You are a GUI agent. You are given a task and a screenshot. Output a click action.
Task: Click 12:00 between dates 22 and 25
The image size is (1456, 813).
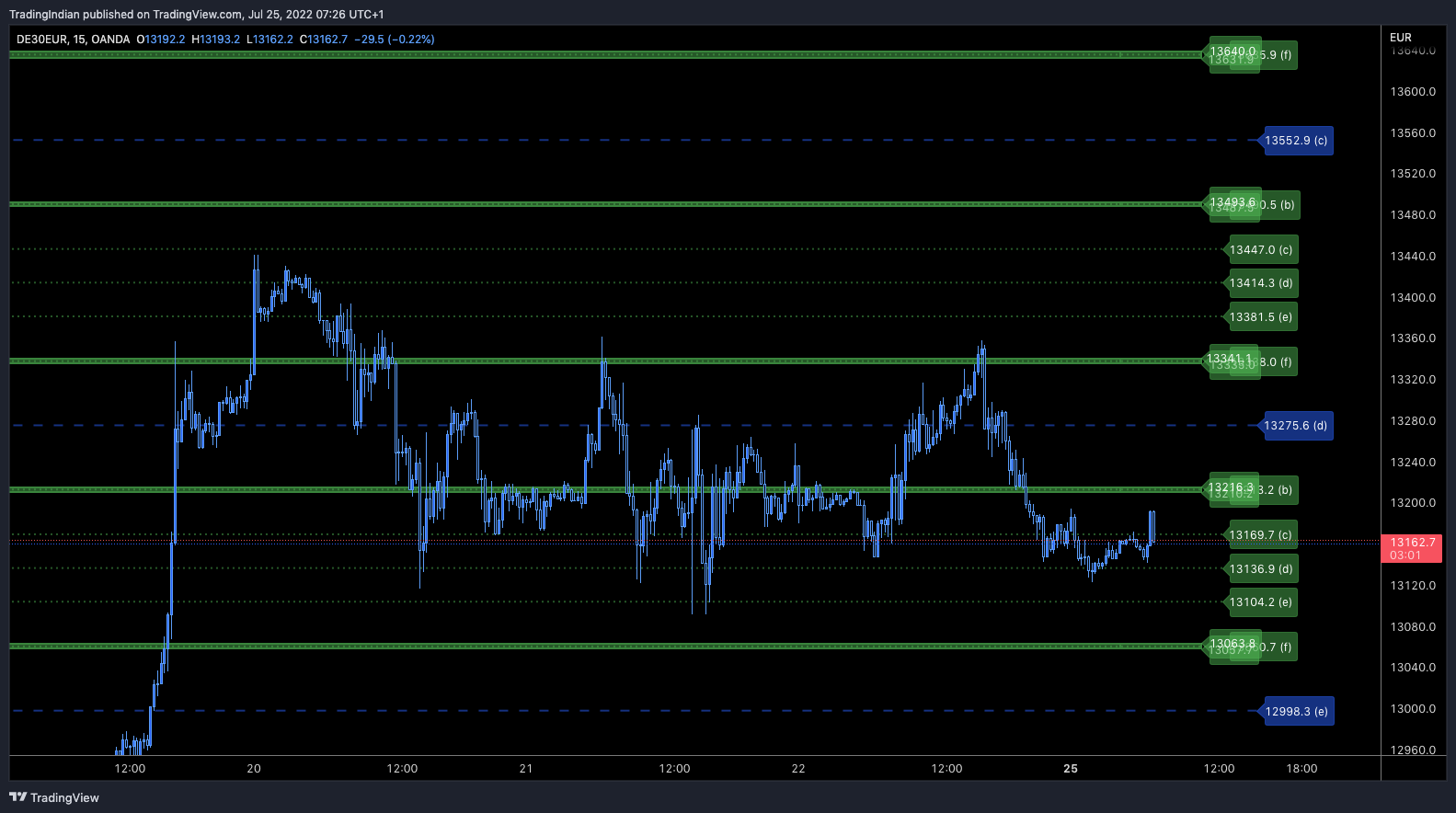coord(946,769)
